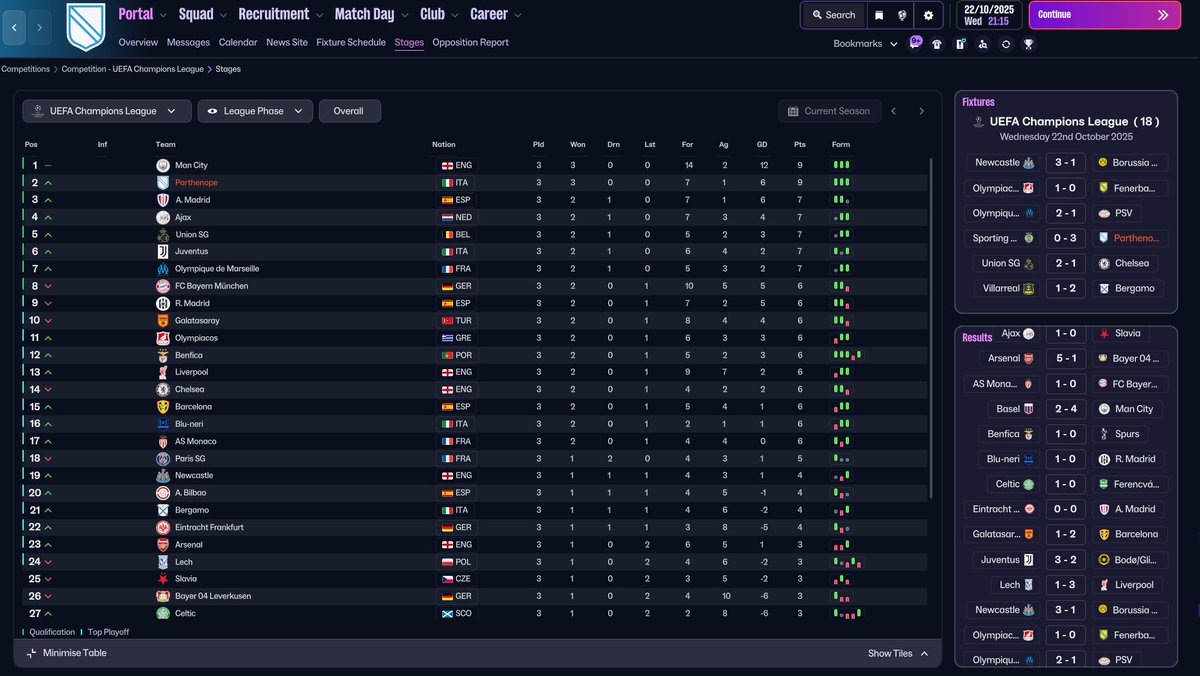Image resolution: width=1200 pixels, height=676 pixels.
Task: Open the Portal menu
Action: pos(136,14)
